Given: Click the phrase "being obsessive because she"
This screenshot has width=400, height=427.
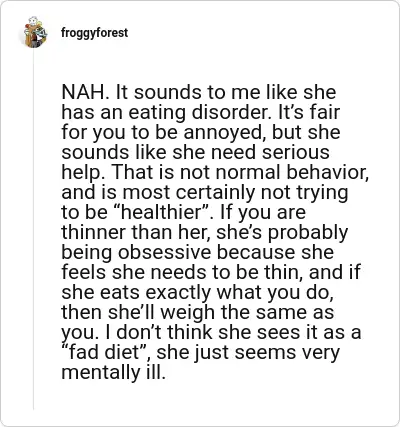Looking at the screenshot, I should [x=198, y=252].
